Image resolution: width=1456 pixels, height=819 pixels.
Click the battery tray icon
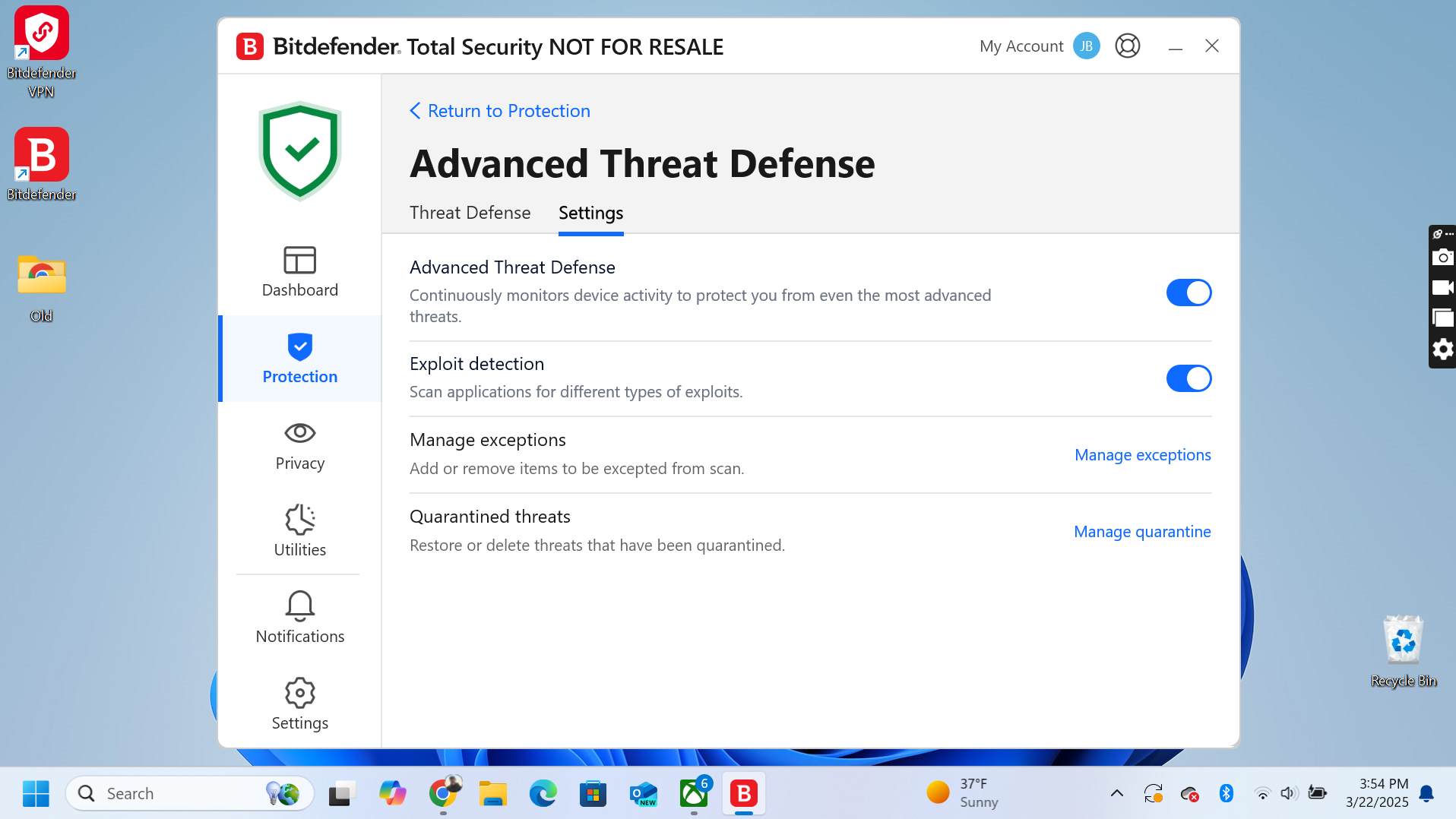(x=1317, y=793)
